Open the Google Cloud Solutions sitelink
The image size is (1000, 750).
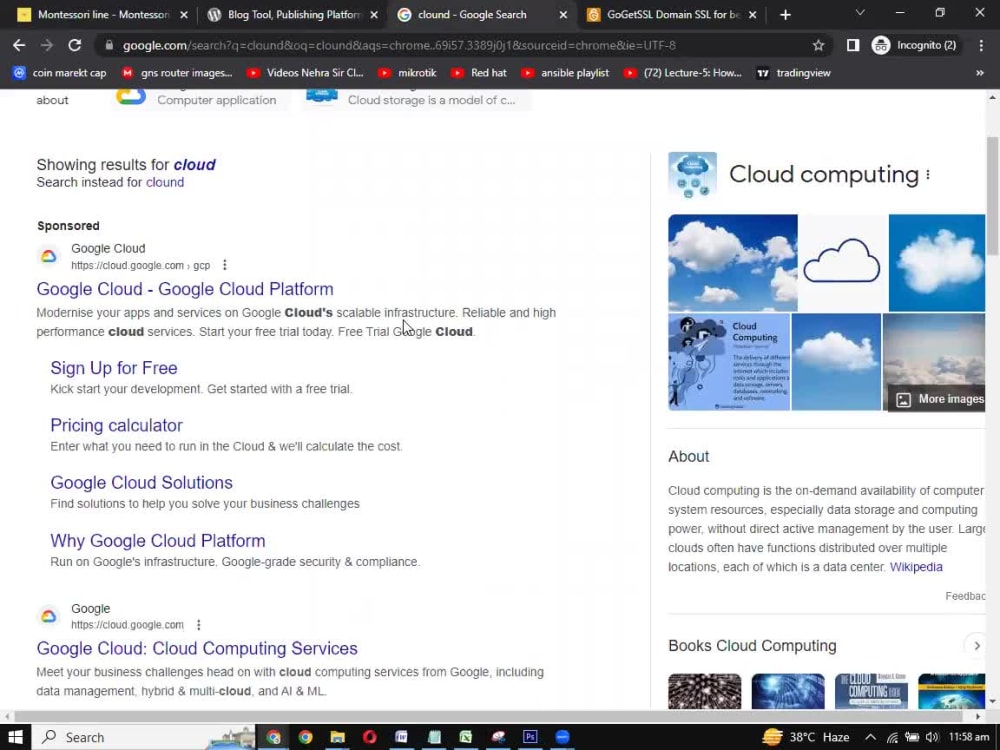142,483
